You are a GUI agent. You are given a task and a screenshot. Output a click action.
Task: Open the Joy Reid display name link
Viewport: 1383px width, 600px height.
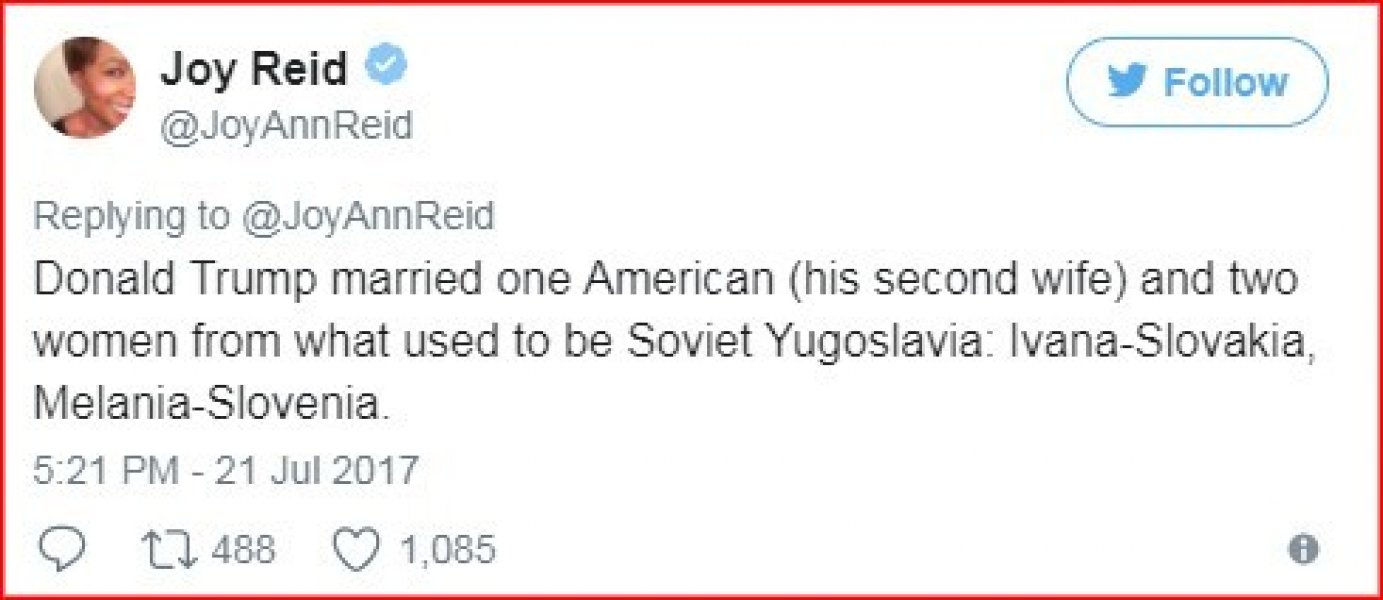coord(254,69)
